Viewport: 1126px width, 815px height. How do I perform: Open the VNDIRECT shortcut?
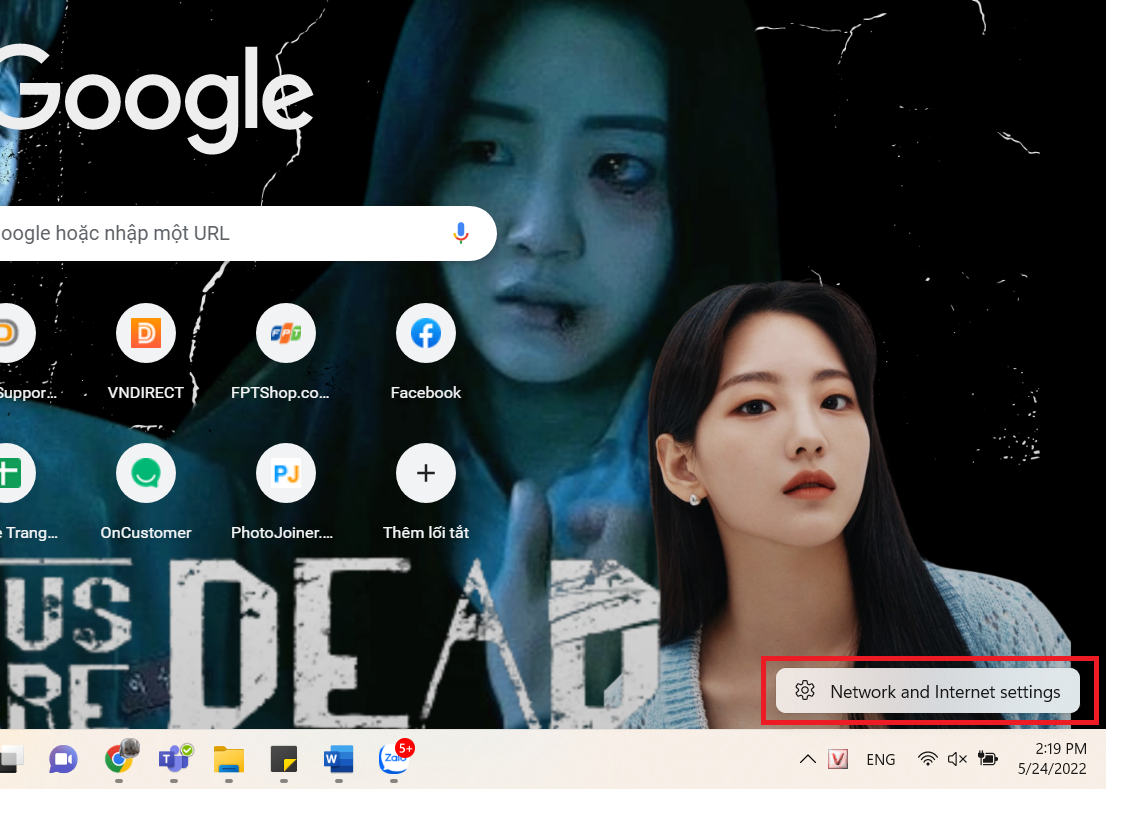pyautogui.click(x=146, y=352)
